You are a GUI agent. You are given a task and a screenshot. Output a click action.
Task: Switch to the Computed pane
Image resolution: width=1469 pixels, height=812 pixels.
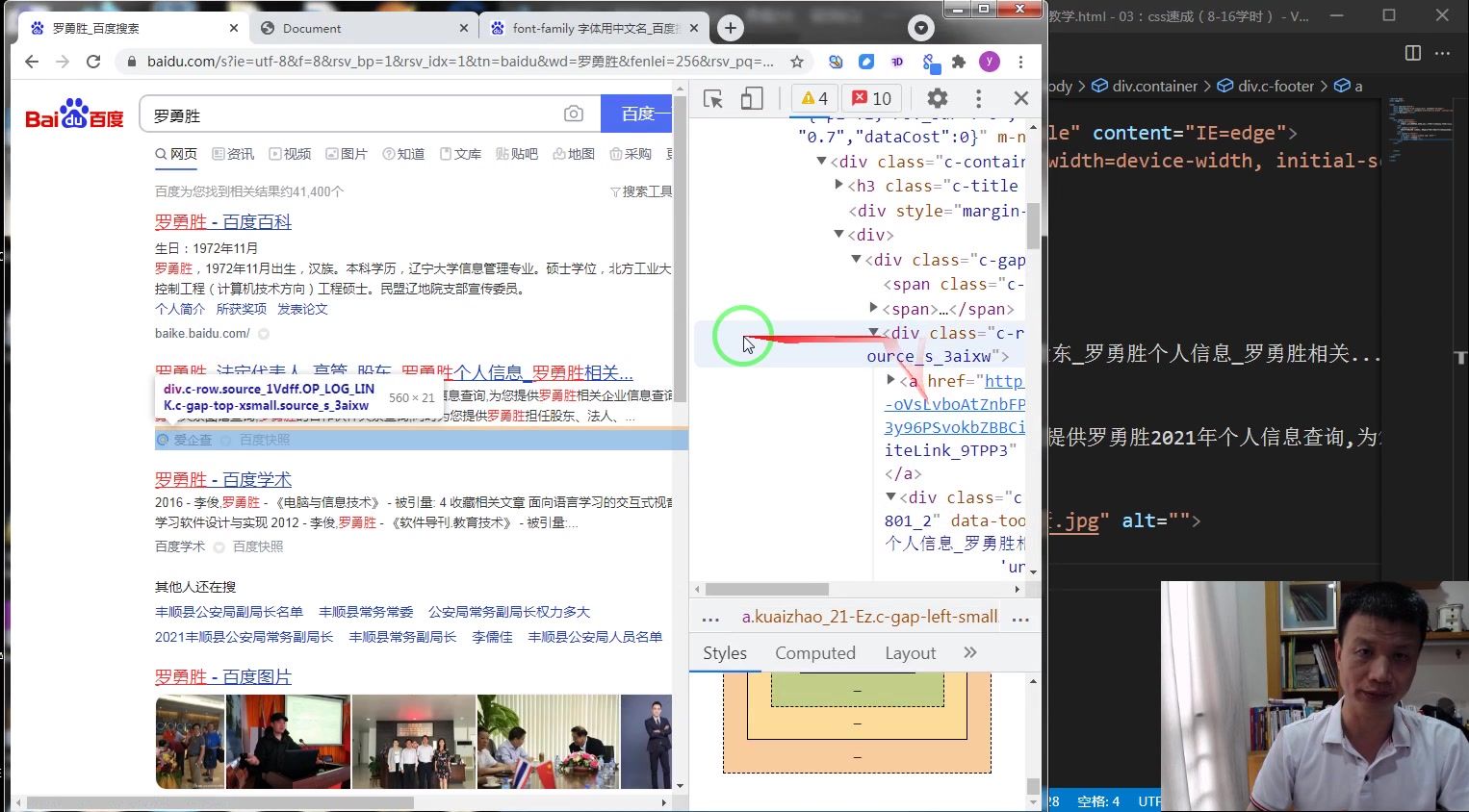(x=815, y=653)
